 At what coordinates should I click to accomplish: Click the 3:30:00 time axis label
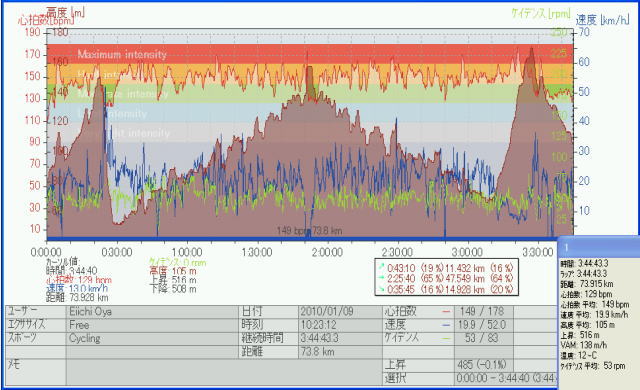click(x=538, y=252)
